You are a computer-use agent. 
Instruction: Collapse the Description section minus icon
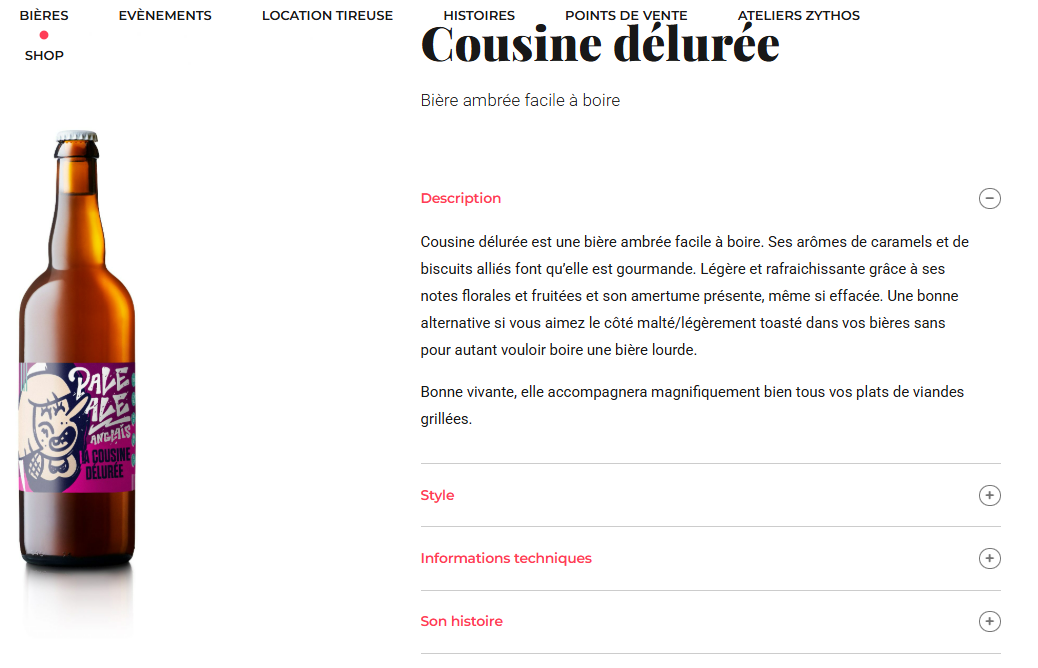point(989,199)
